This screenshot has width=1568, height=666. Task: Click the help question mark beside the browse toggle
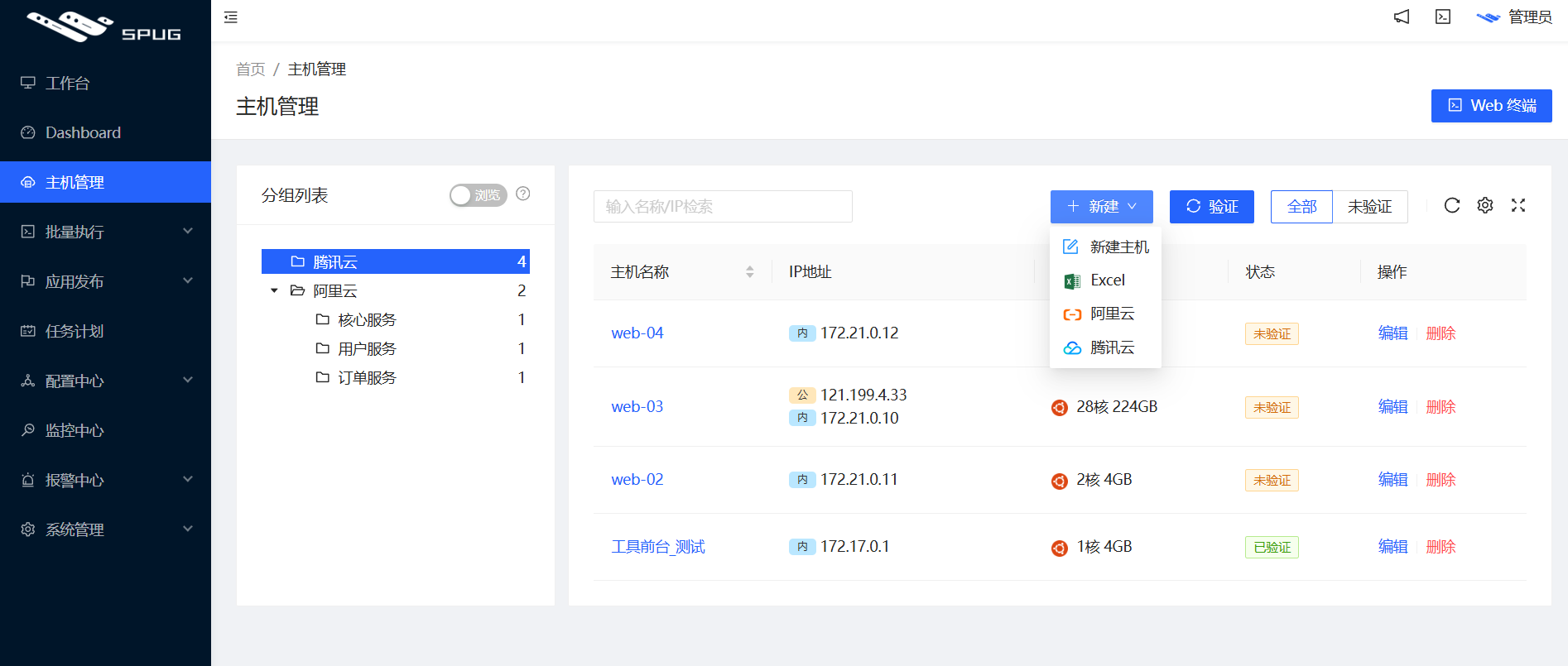[523, 194]
